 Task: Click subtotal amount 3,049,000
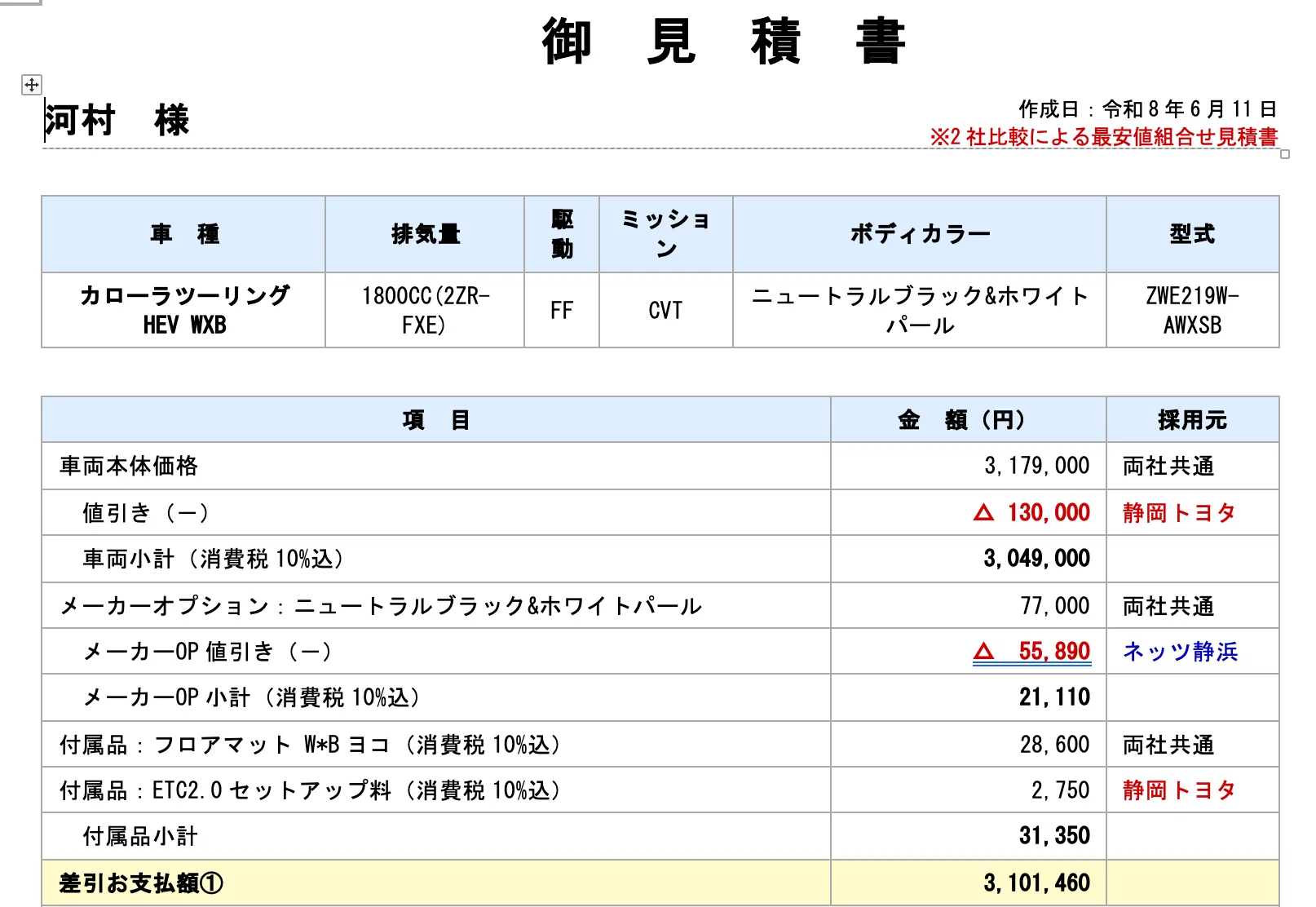1036,559
